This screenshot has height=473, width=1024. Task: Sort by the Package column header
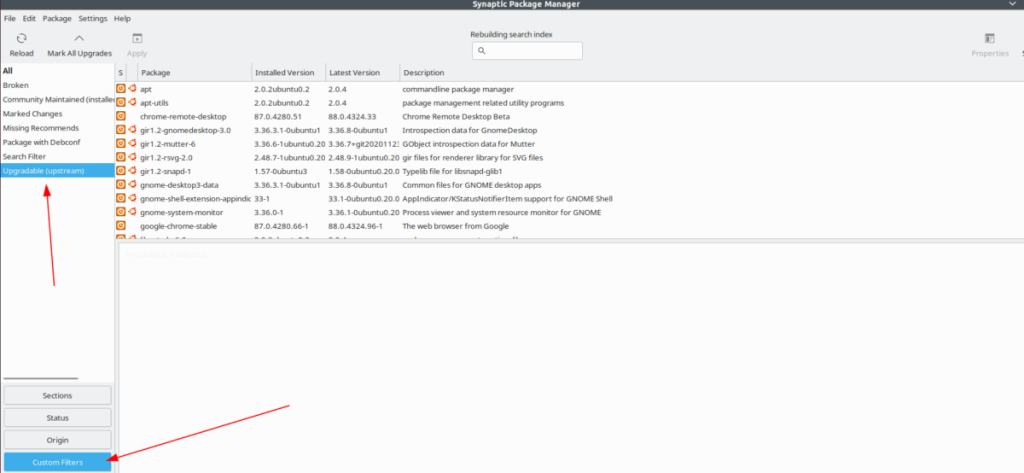click(x=193, y=72)
